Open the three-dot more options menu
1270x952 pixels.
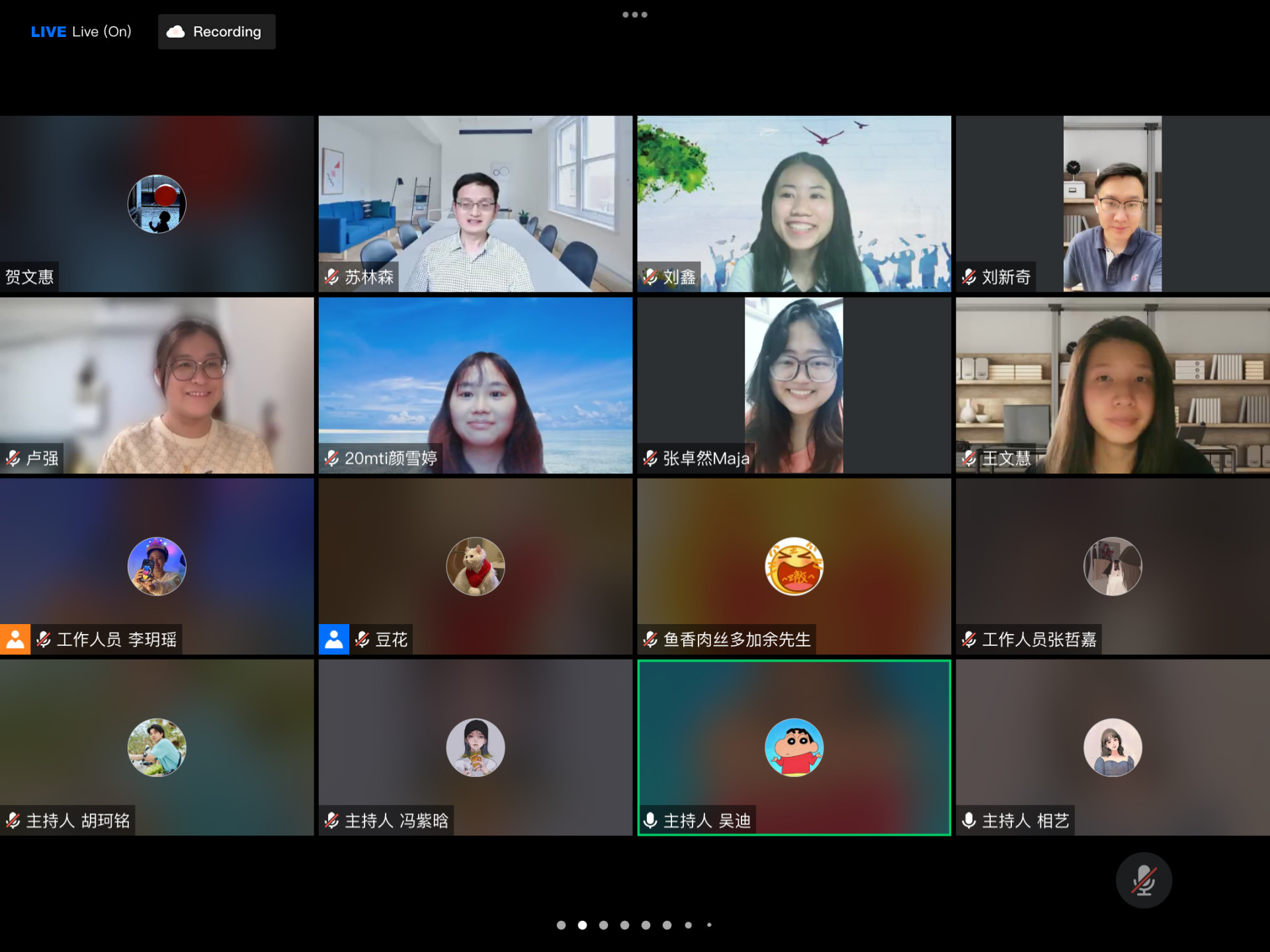coord(634,15)
